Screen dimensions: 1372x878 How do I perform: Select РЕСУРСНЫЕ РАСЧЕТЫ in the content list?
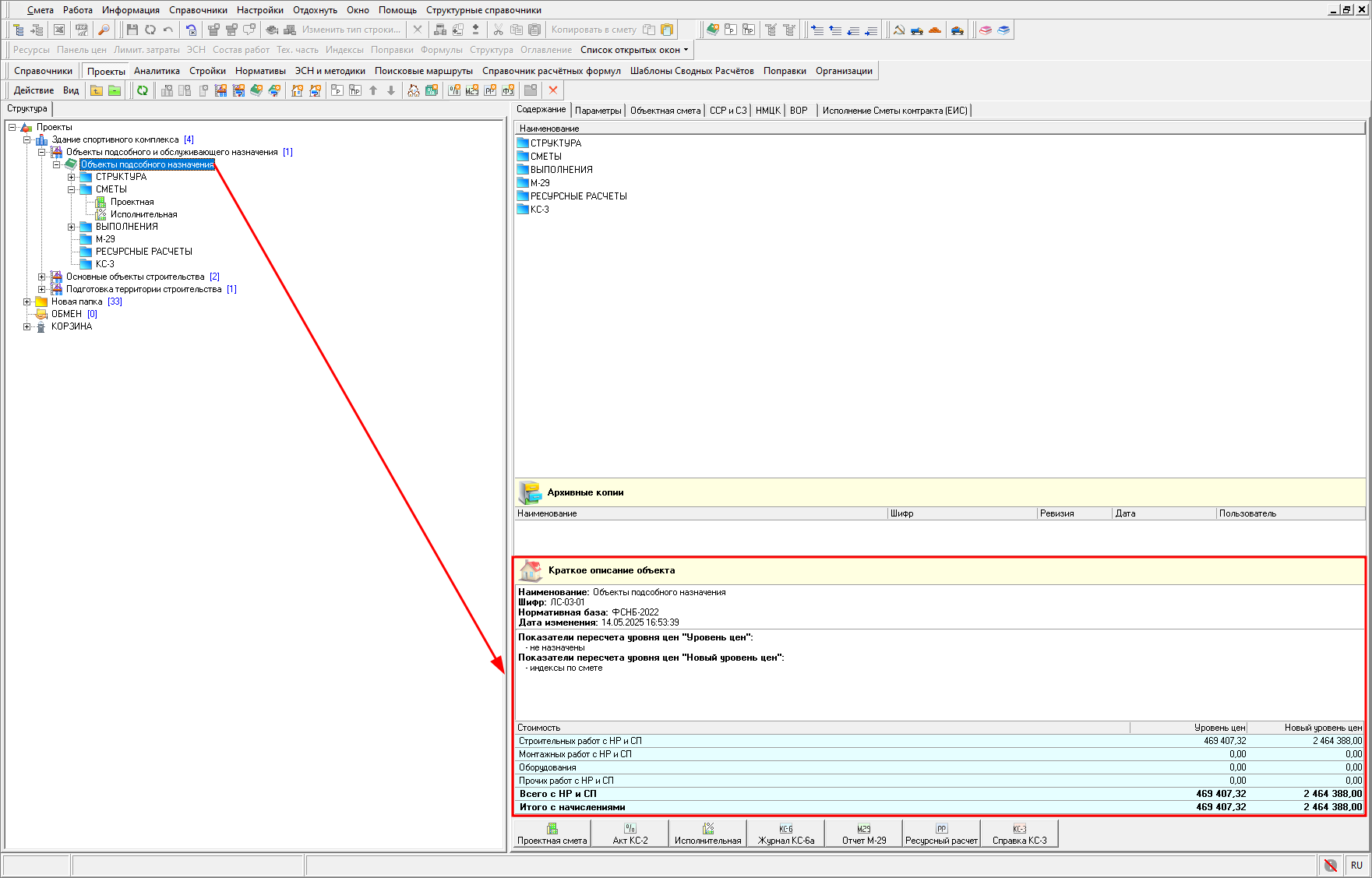578,196
